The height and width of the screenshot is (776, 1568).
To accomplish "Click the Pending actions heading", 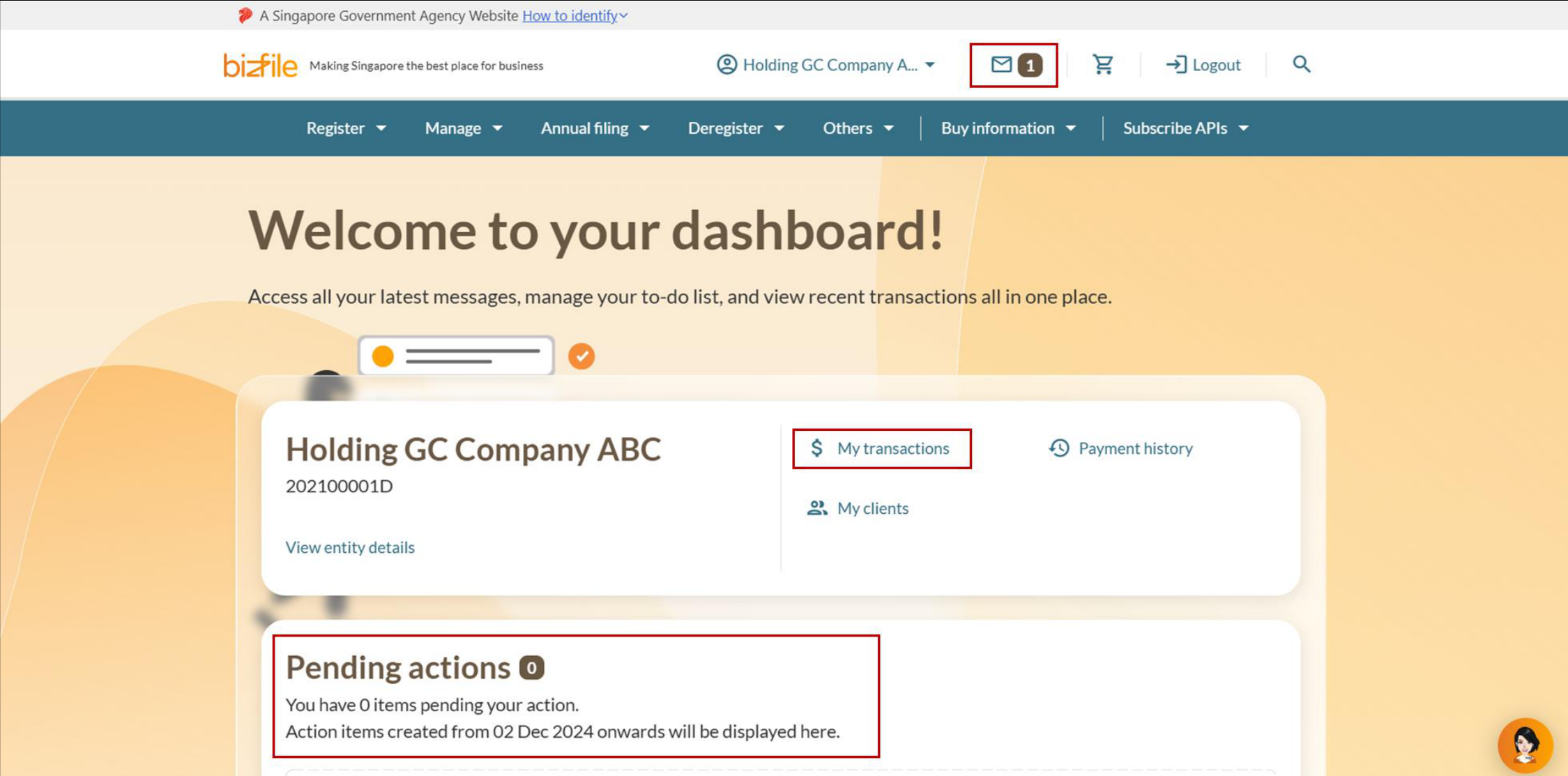I will (x=398, y=667).
